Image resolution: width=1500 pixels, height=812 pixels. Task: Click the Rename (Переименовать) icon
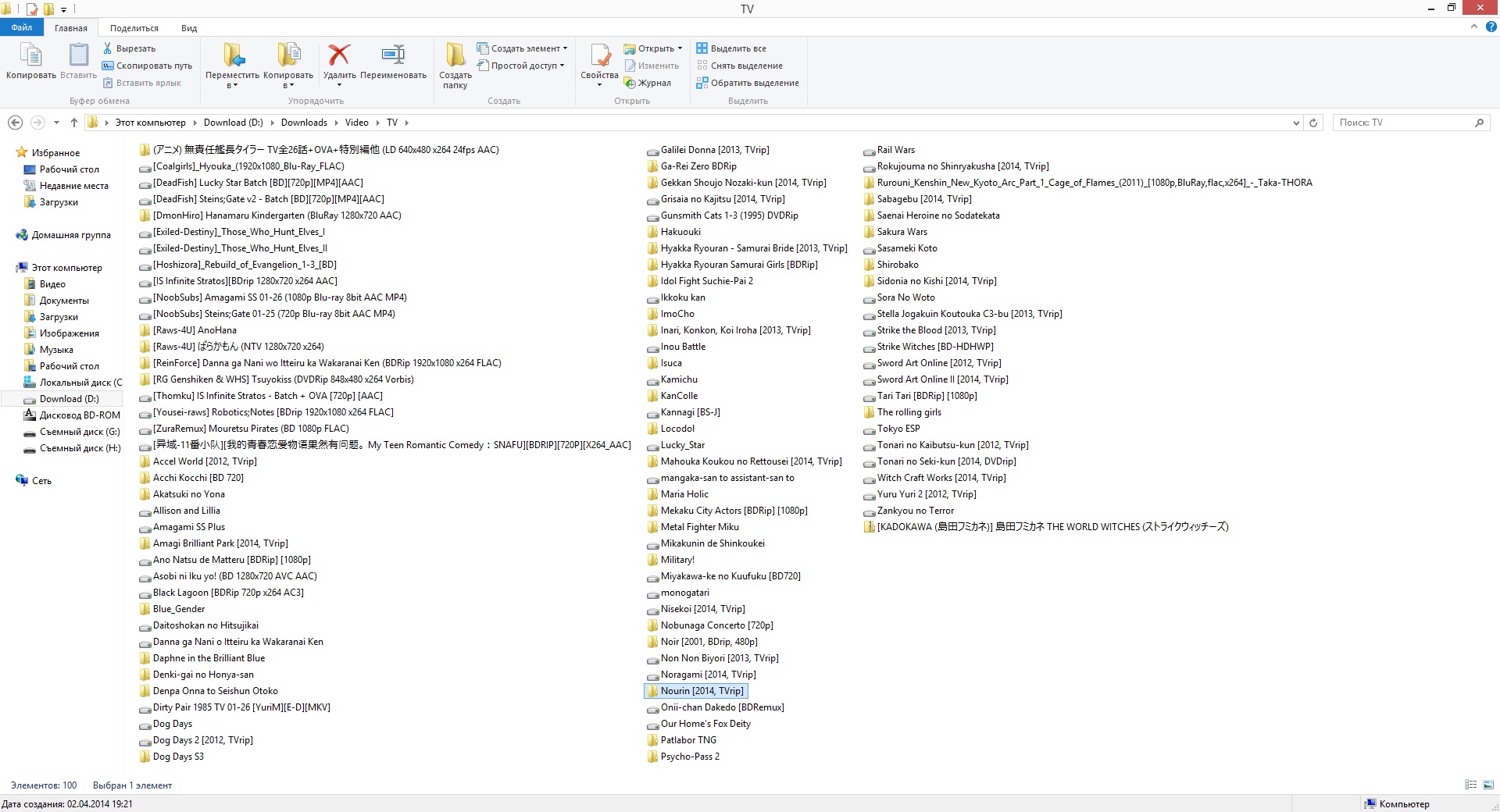click(x=393, y=55)
